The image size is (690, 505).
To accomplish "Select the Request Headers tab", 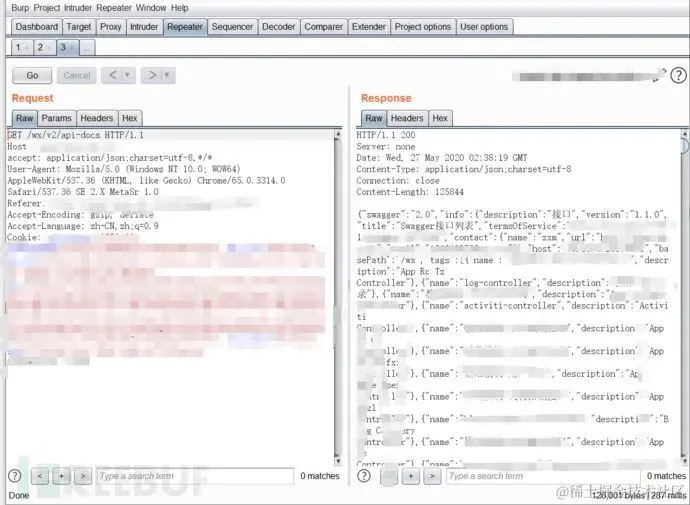I will coord(97,118).
